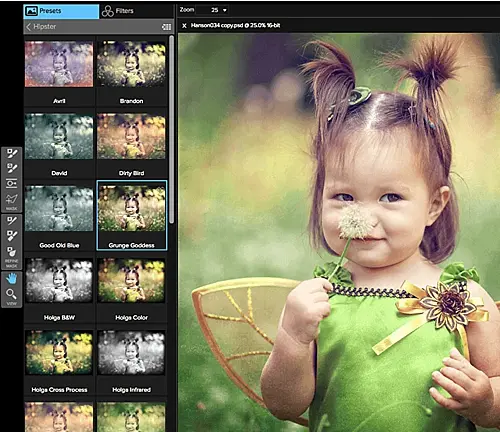Click the Holga B&W label
500x432 pixels.
59,318
